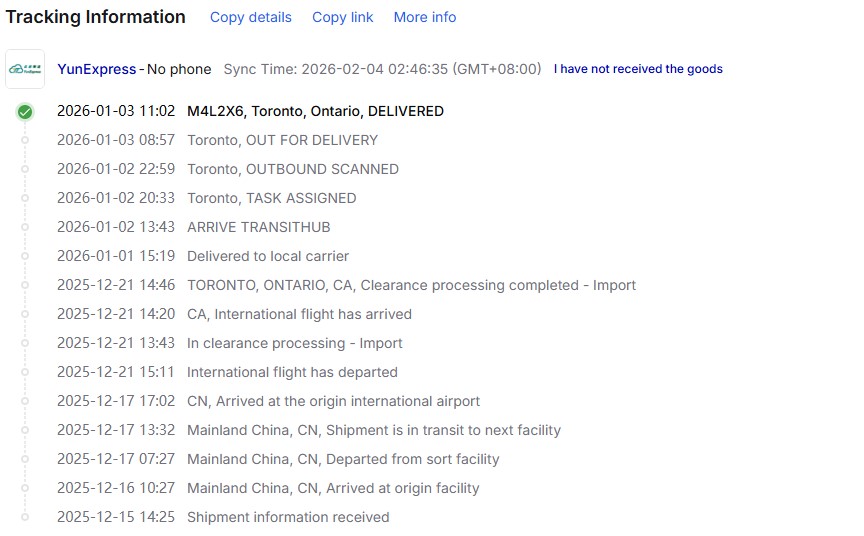The width and height of the screenshot is (864, 536).
Task: Select the Tracking Information heading
Action: (96, 17)
